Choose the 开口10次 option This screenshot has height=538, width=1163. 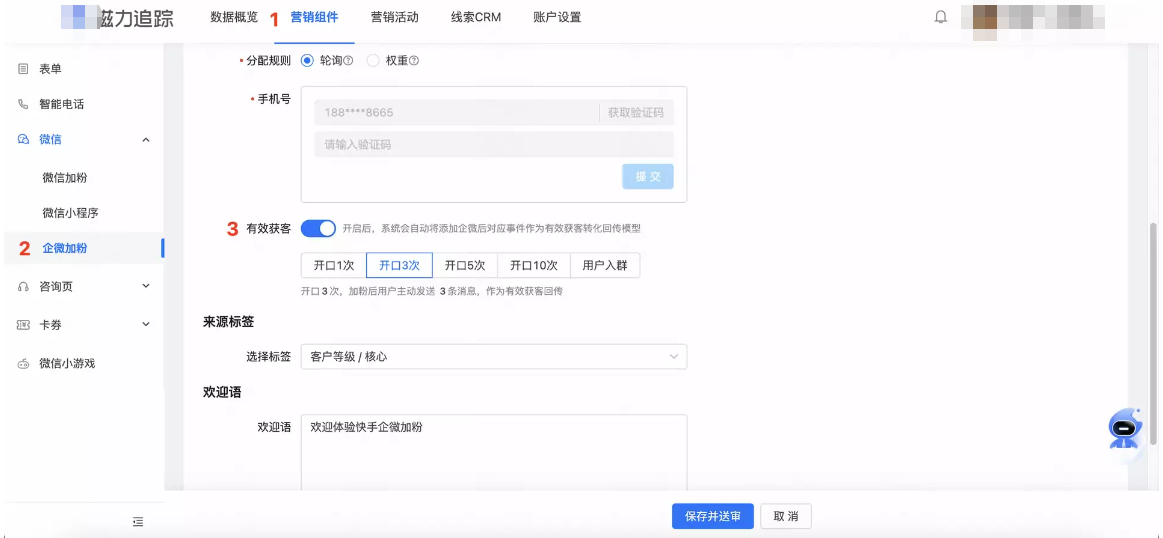click(534, 265)
